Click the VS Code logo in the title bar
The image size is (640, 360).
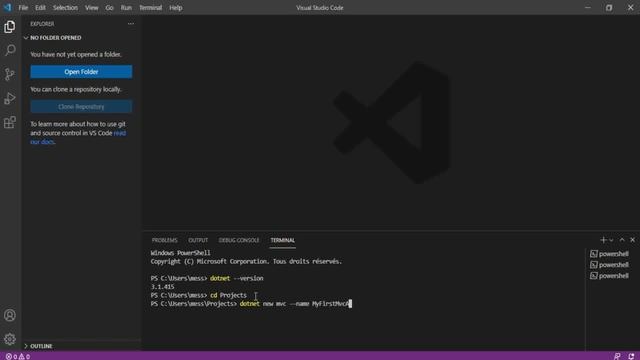(8, 7)
